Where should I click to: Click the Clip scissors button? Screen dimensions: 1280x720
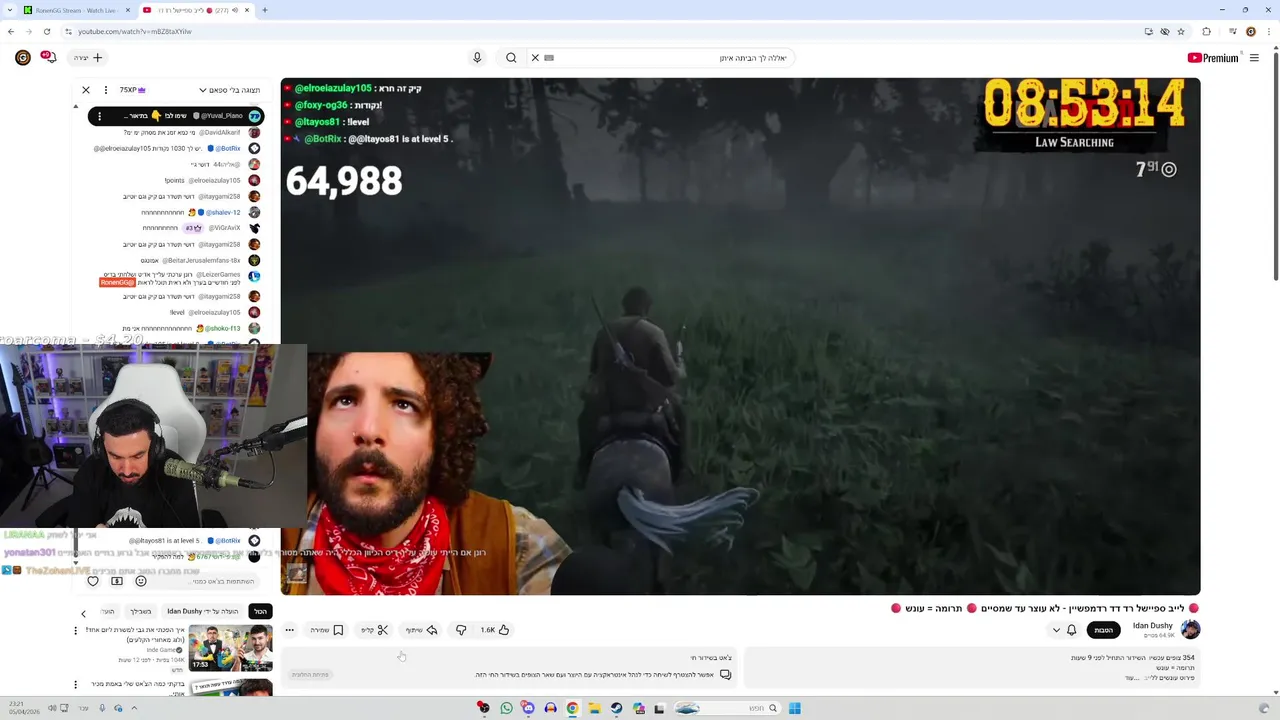pyautogui.click(x=375, y=630)
